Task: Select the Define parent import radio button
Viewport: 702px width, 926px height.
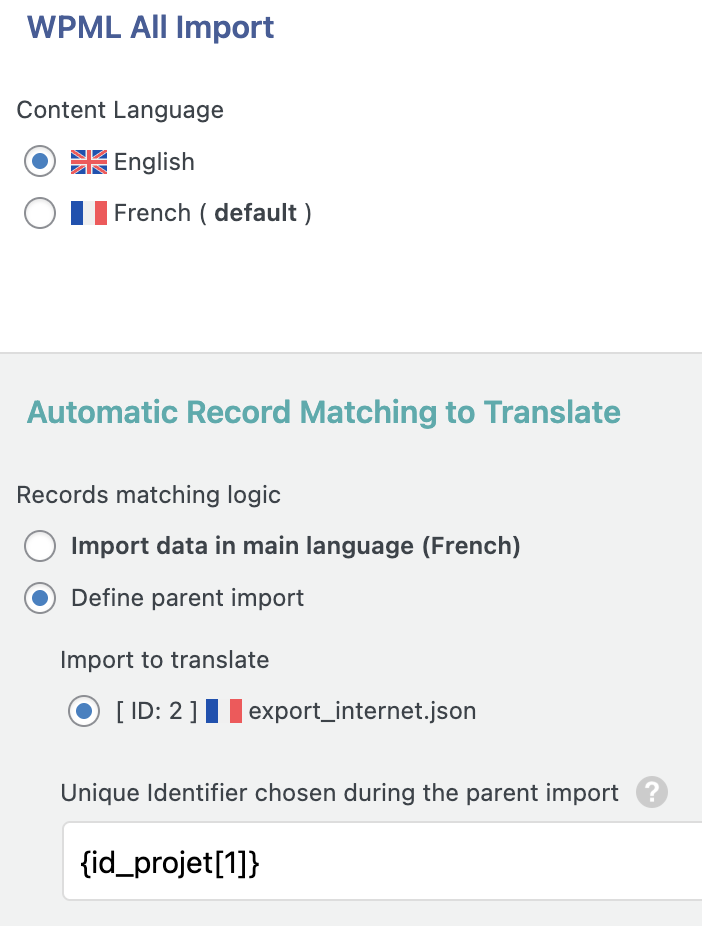Action: click(40, 598)
